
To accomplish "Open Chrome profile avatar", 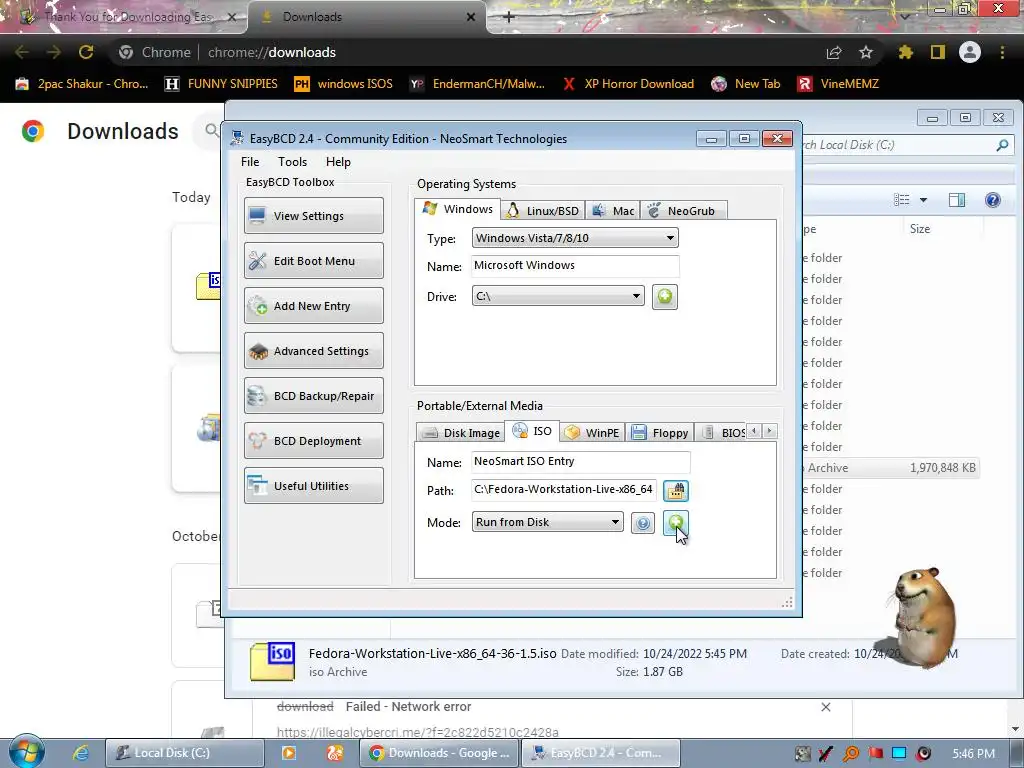I will click(x=970, y=52).
